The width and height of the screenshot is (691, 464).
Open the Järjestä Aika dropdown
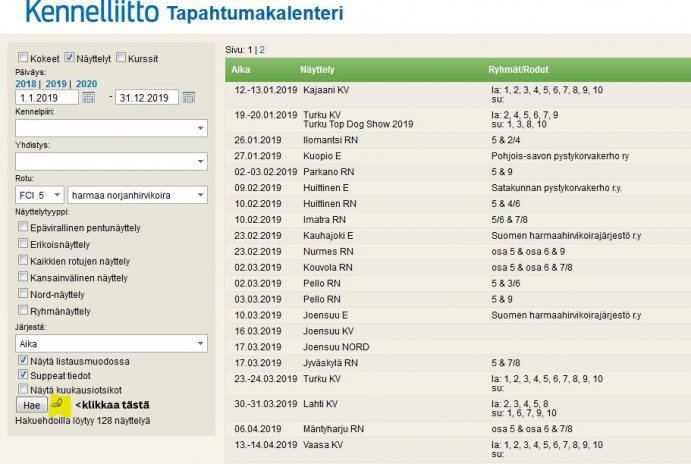click(111, 343)
